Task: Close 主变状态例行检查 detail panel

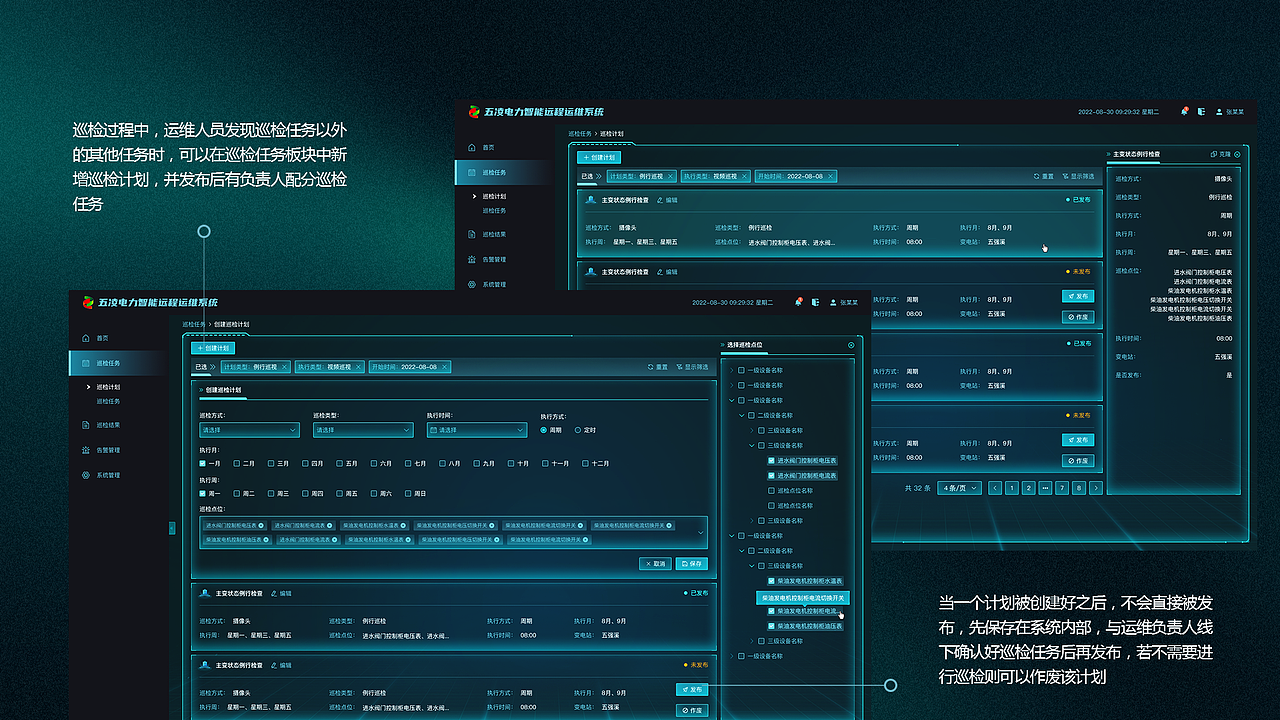Action: click(x=1237, y=154)
